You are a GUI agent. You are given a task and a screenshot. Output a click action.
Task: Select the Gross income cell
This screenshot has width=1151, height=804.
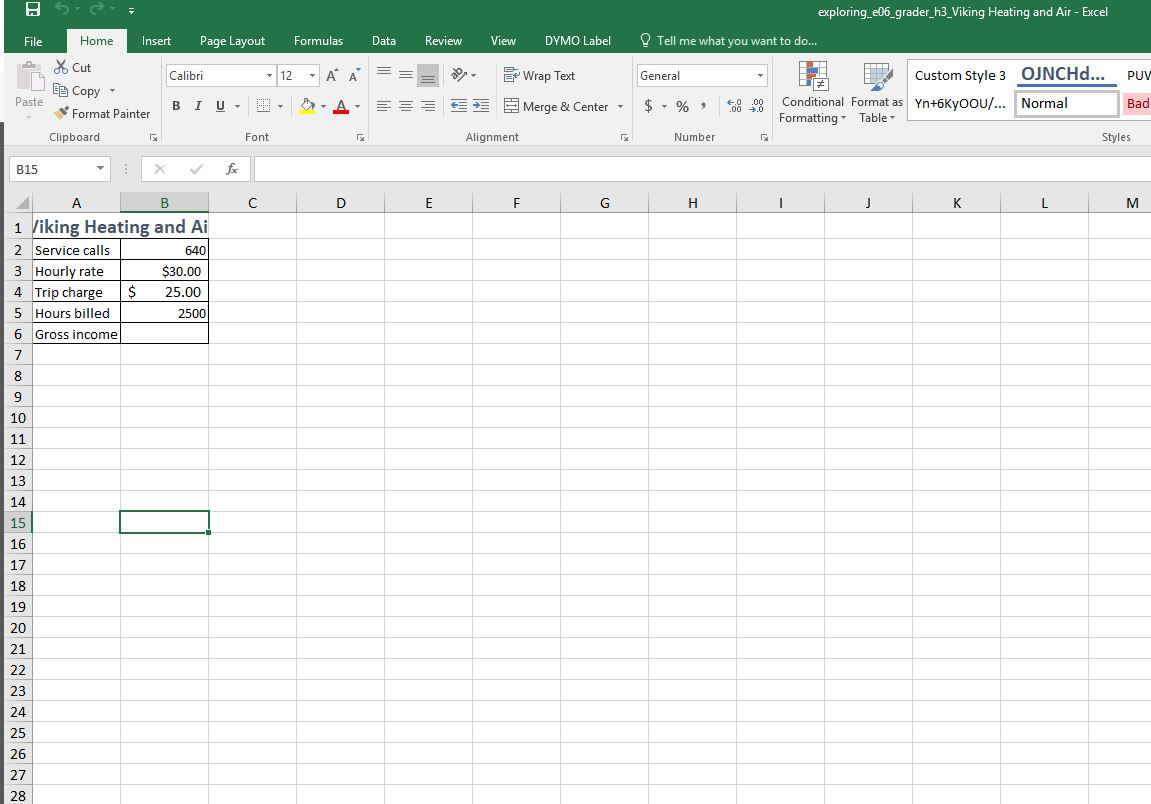coord(76,334)
